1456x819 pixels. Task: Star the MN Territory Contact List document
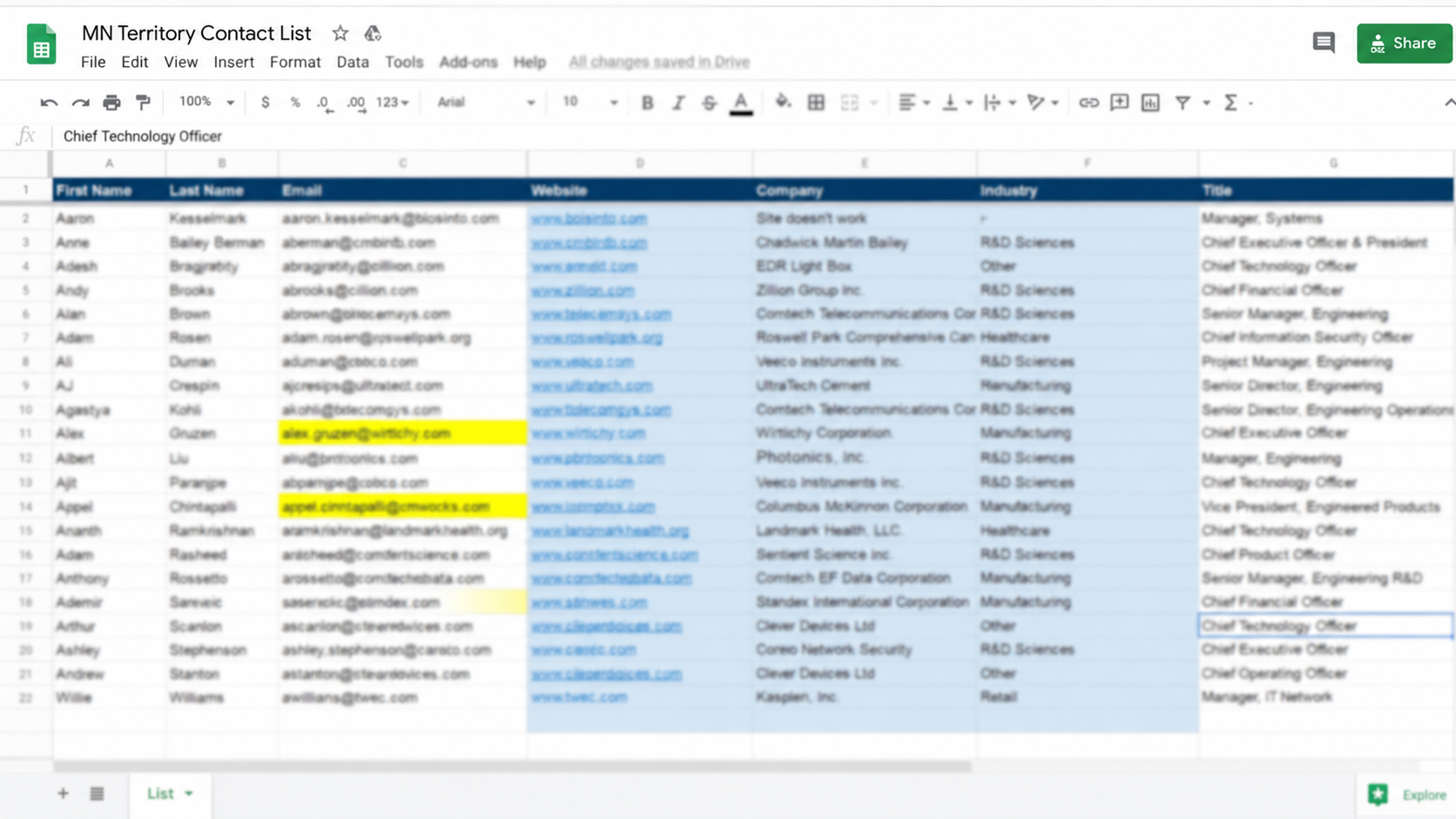pyautogui.click(x=340, y=33)
